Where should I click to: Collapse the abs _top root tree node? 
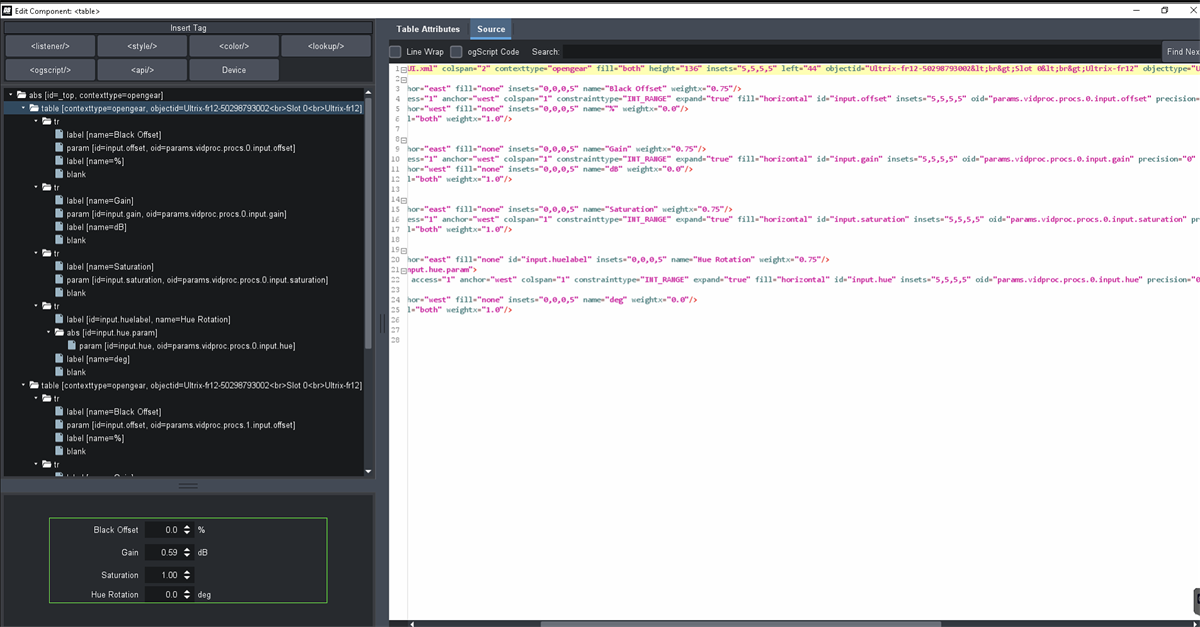[9, 95]
